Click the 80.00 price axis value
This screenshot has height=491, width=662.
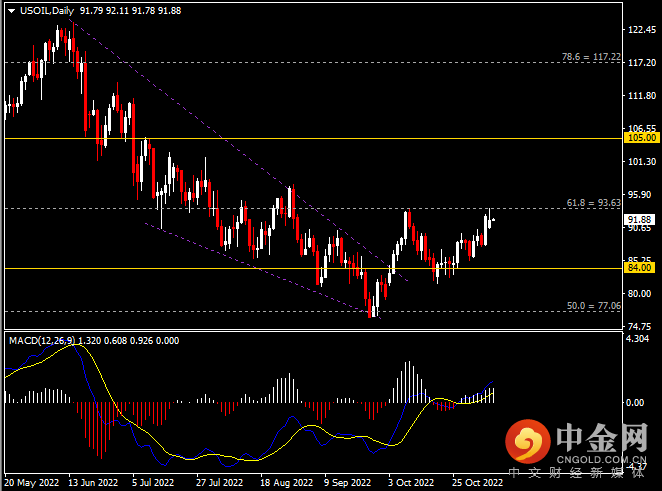point(640,293)
